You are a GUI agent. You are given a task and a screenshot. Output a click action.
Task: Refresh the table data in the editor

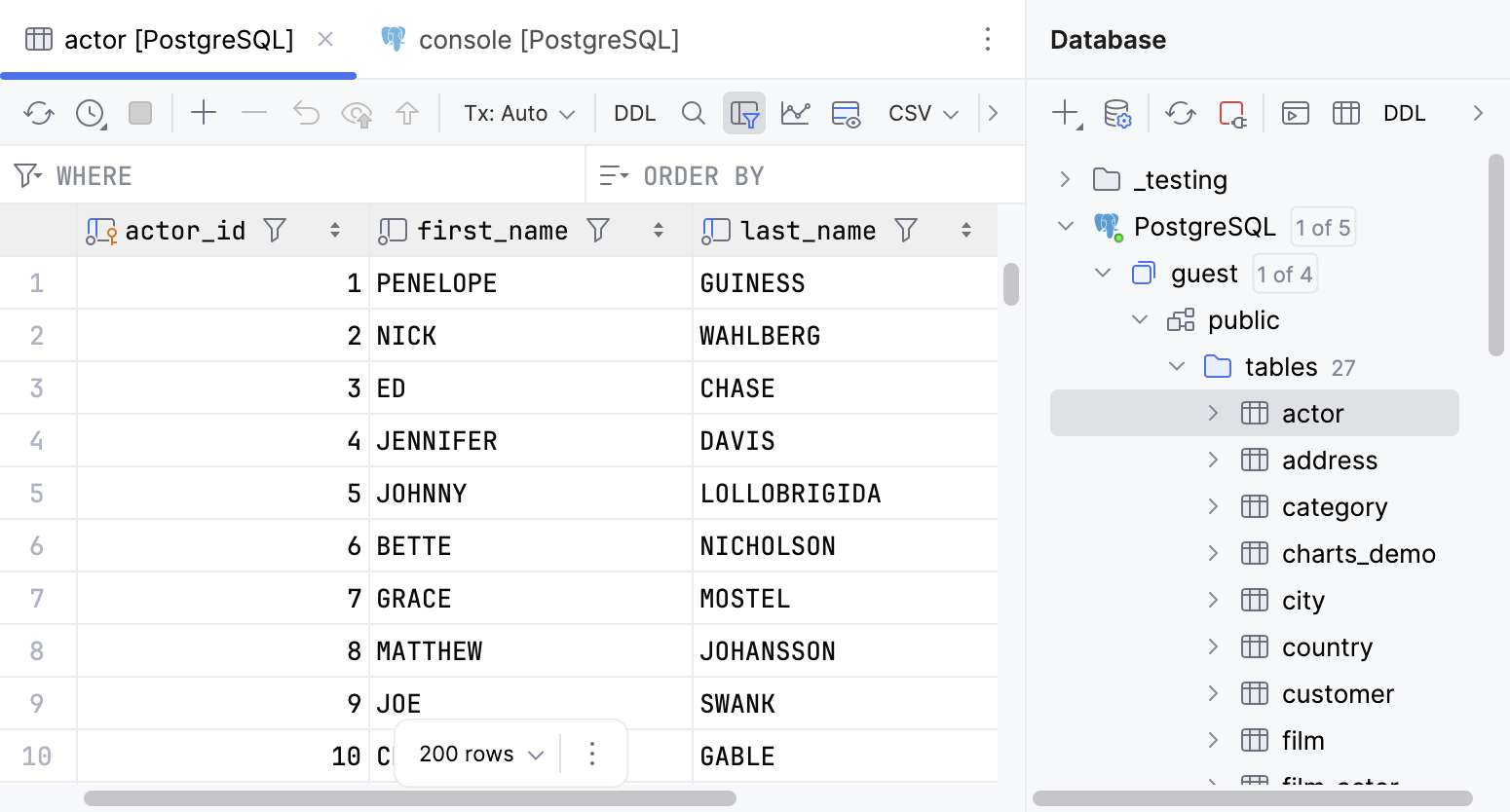(x=39, y=113)
